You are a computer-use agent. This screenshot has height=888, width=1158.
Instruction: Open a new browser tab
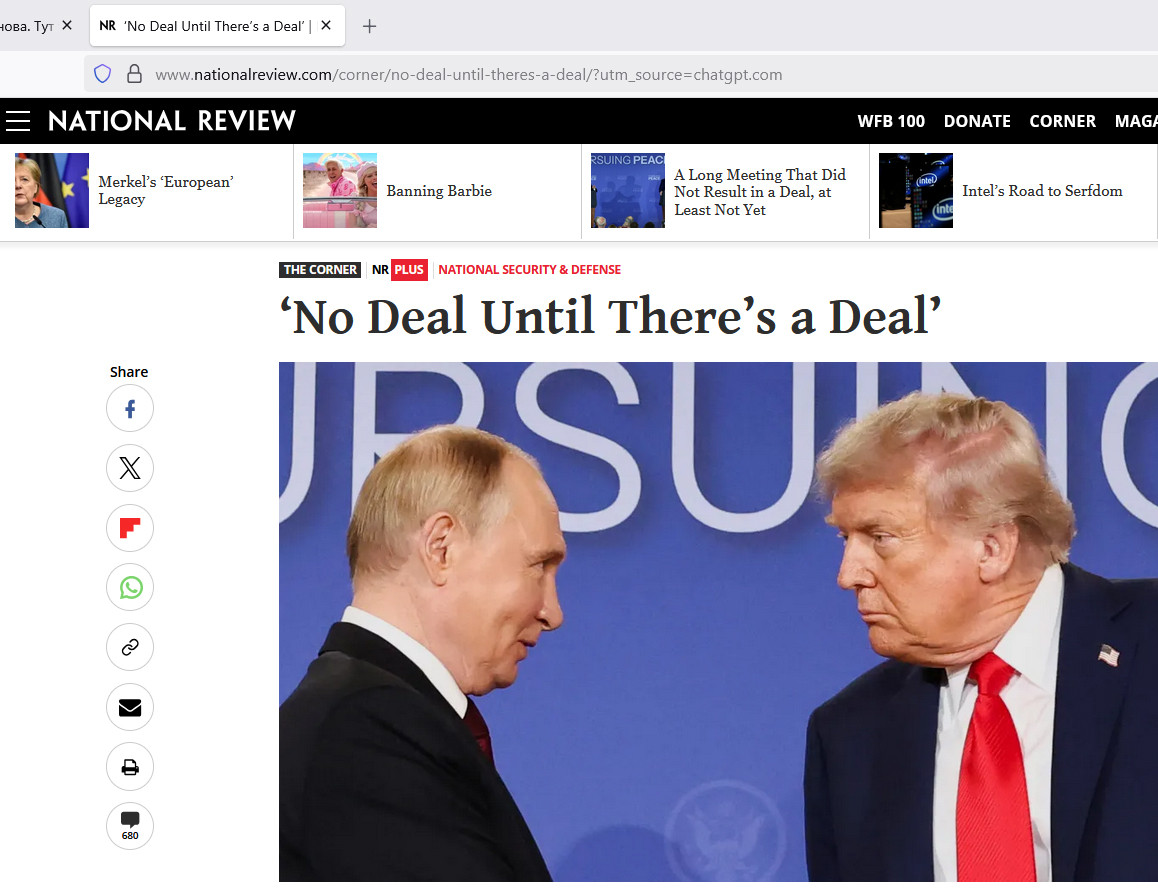[x=369, y=27]
